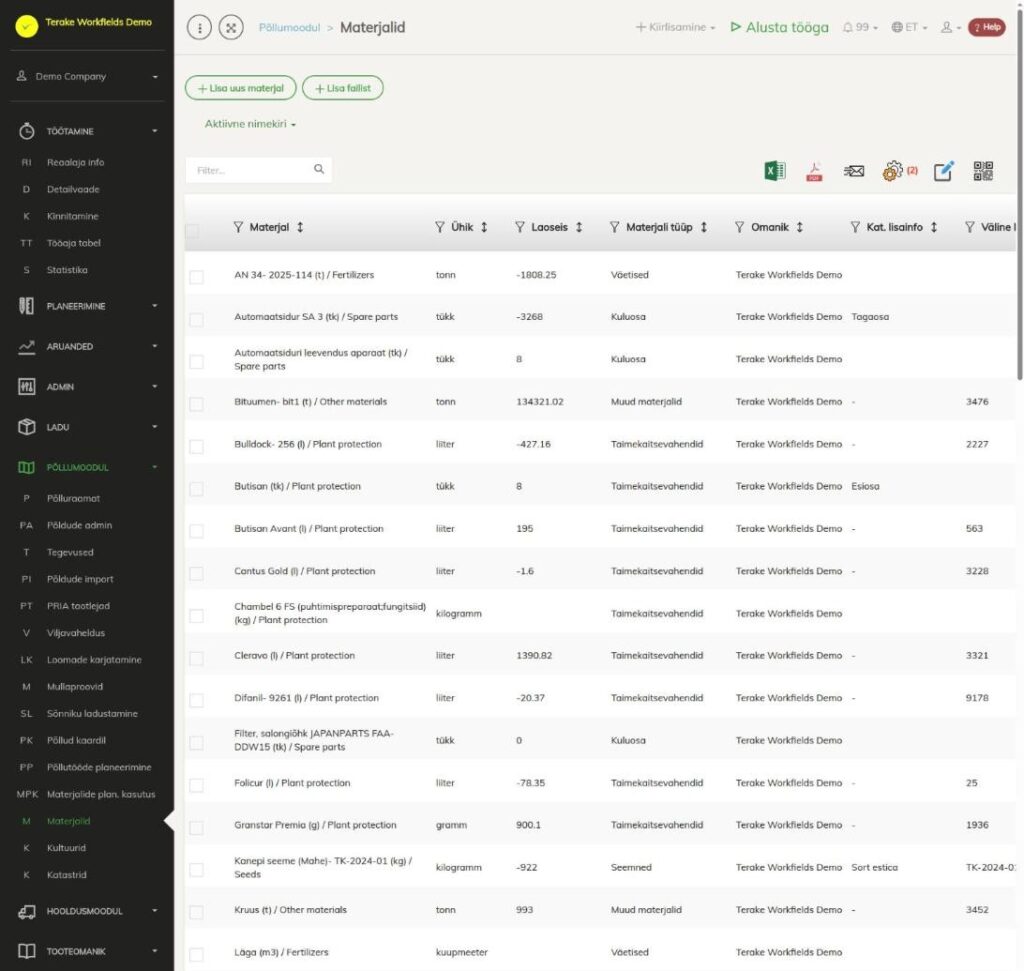Export the list as PDF
This screenshot has width=1024, height=971.
814,171
